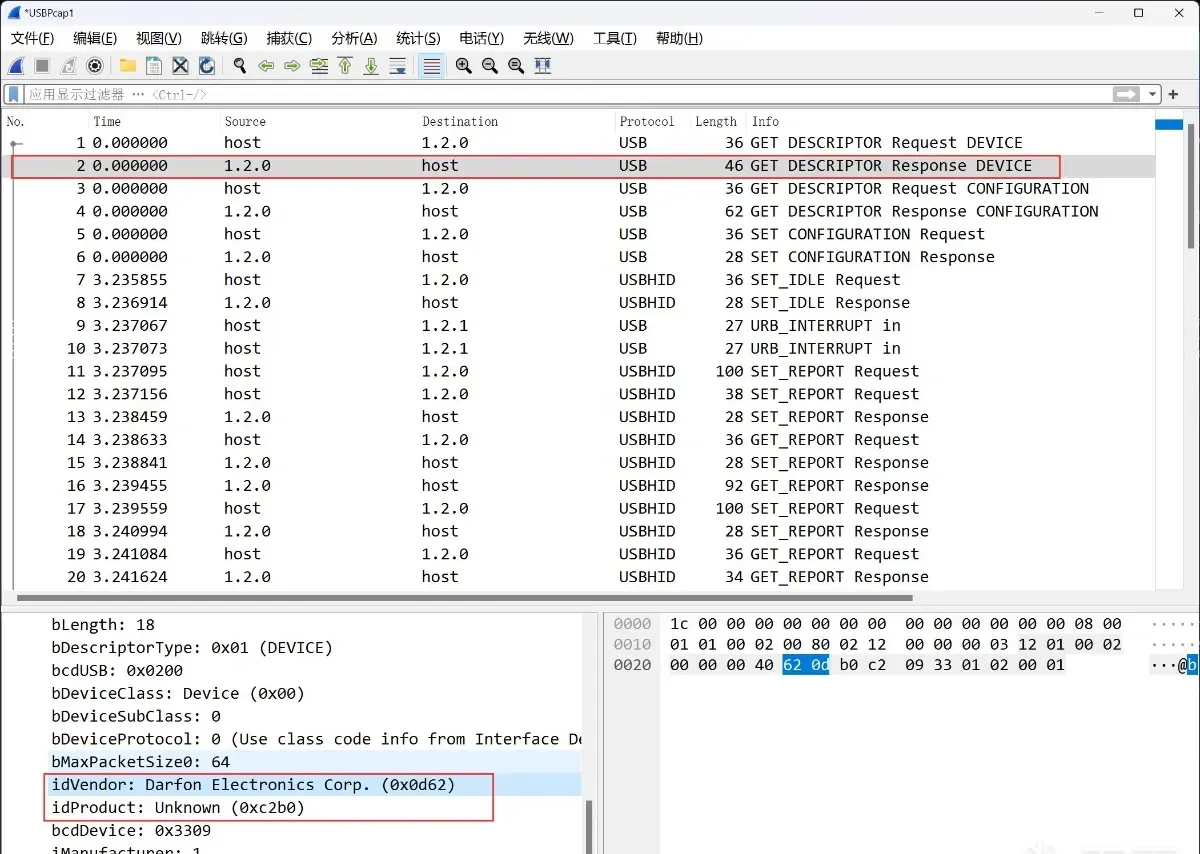
Task: Sort by the No. column header
Action: point(45,121)
